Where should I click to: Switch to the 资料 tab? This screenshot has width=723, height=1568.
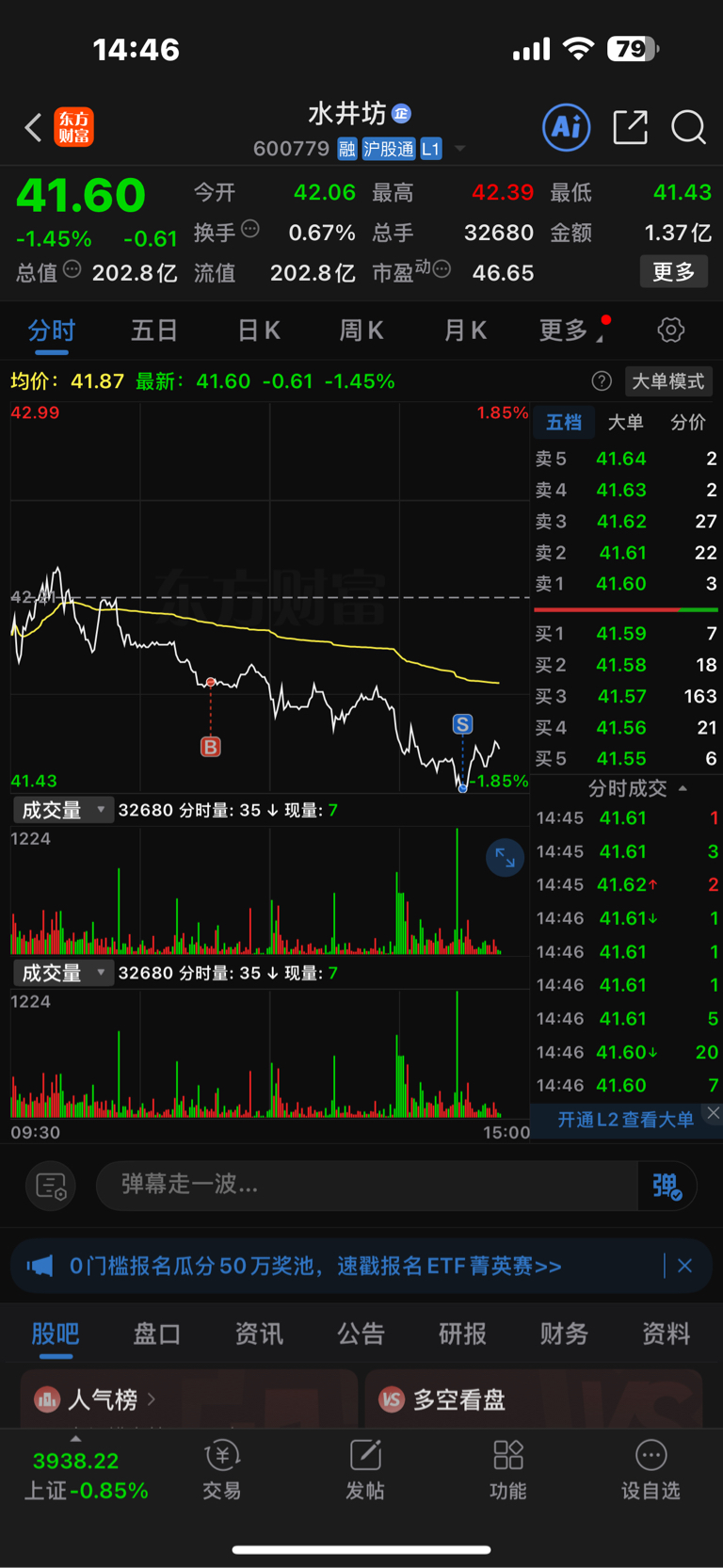point(666,1334)
